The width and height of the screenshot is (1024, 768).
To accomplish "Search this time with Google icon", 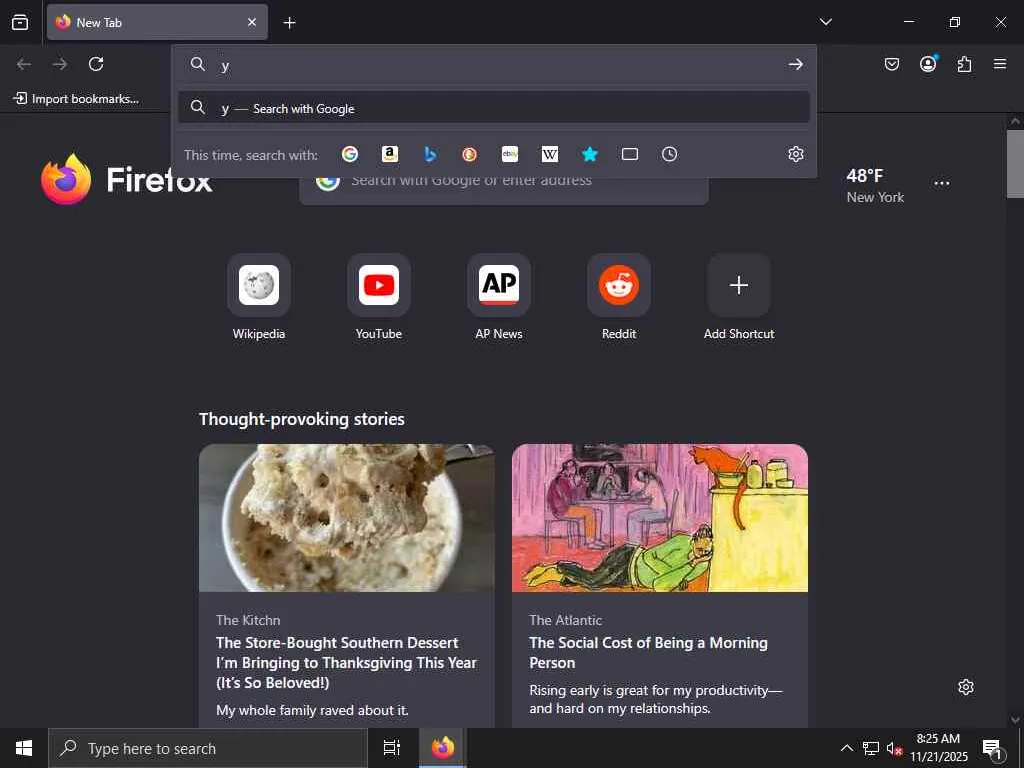I will [350, 154].
